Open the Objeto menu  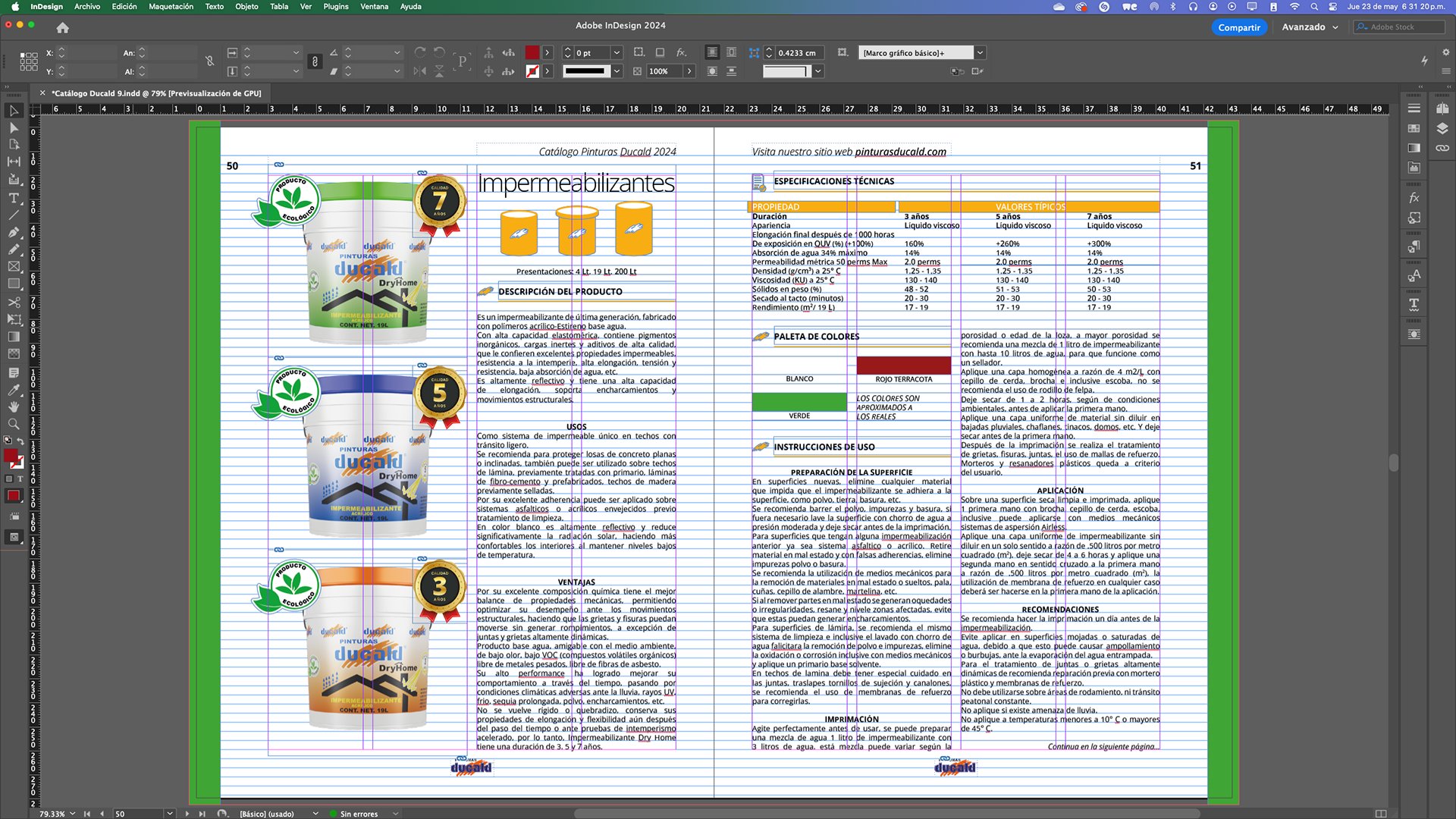[246, 6]
